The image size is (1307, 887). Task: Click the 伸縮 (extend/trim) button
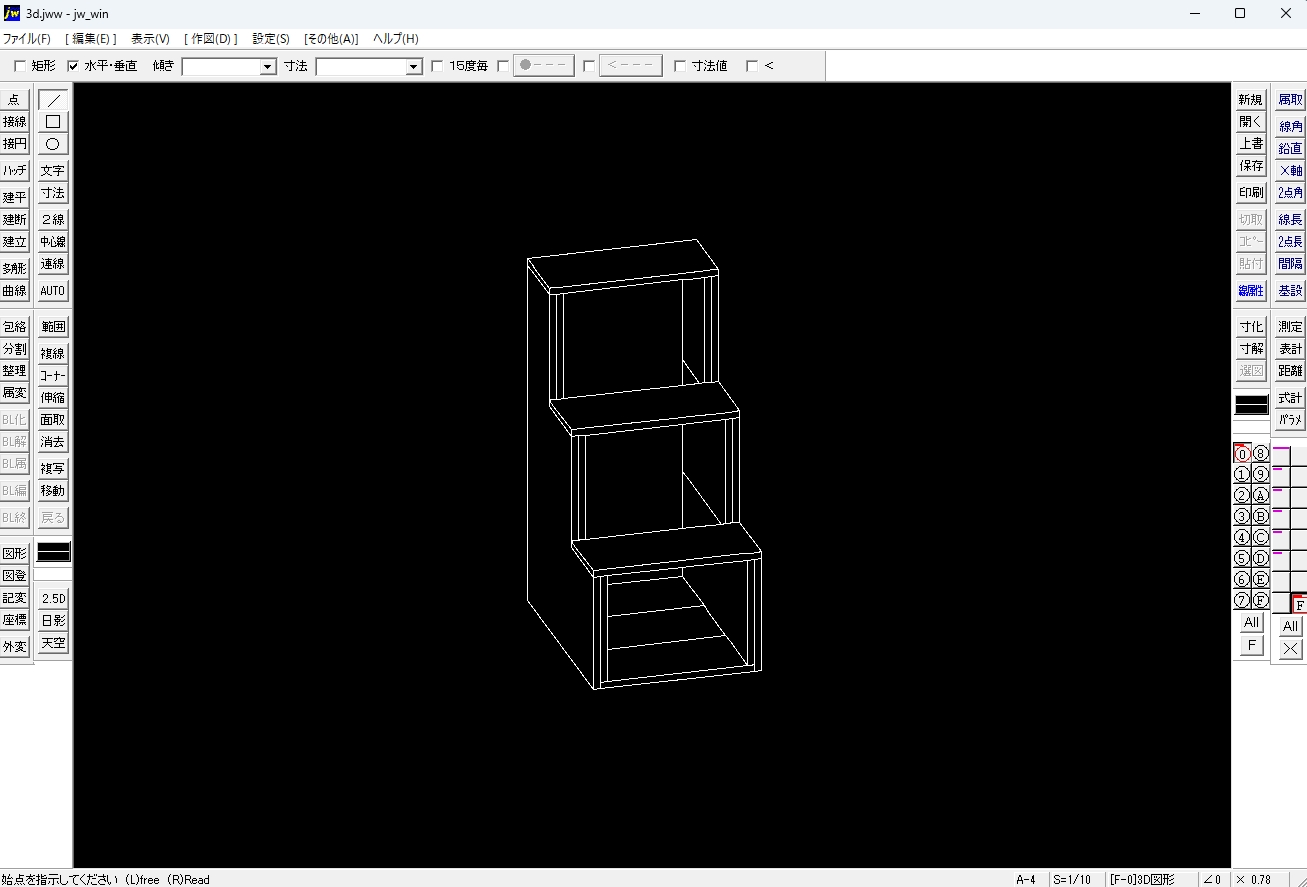coord(53,398)
